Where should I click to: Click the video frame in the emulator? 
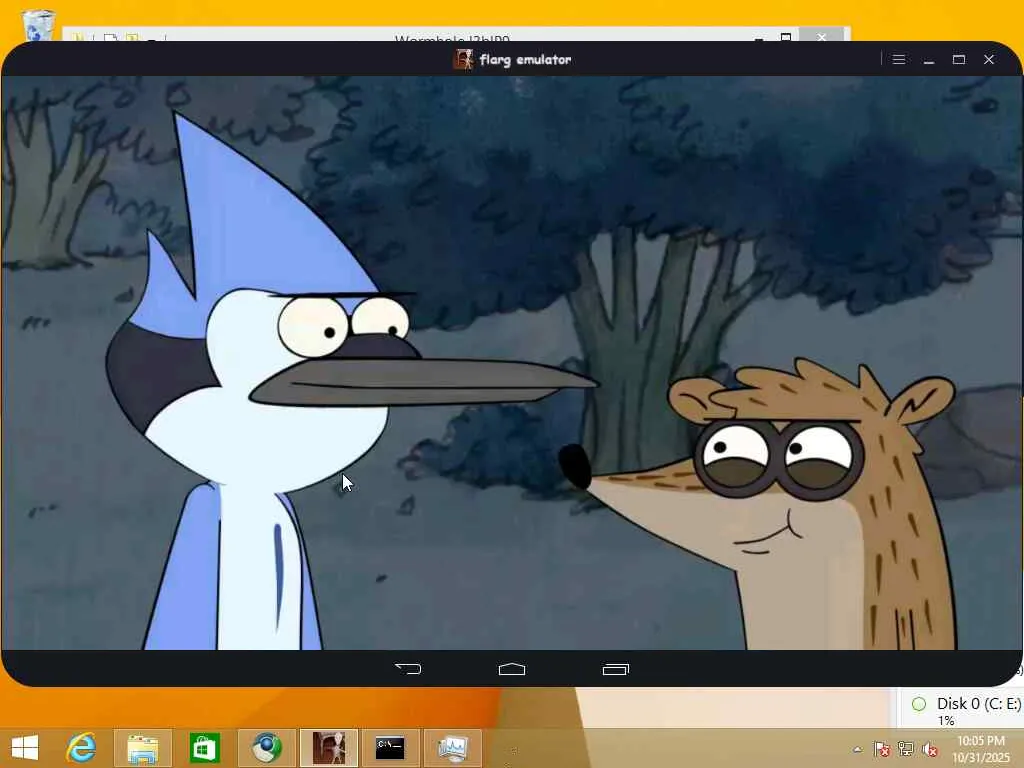pyautogui.click(x=511, y=363)
